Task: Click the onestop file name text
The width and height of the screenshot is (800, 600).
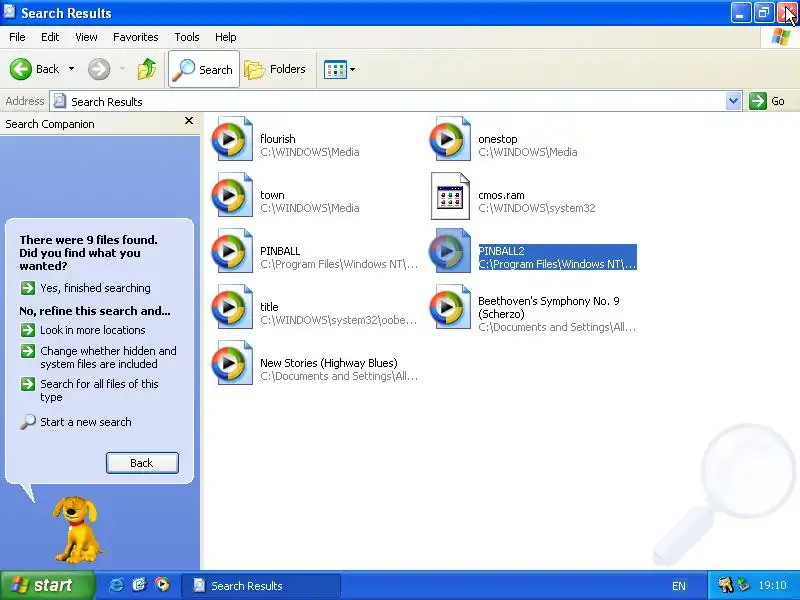Action: pyautogui.click(x=497, y=139)
